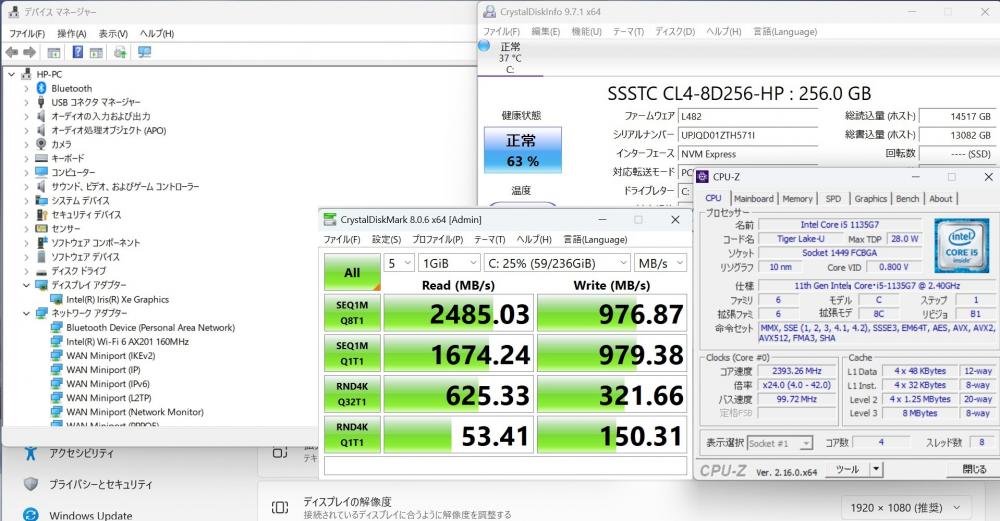1000x521 pixels.
Task: Click the SEQ1M Q8T1 test button
Action: 352,312
